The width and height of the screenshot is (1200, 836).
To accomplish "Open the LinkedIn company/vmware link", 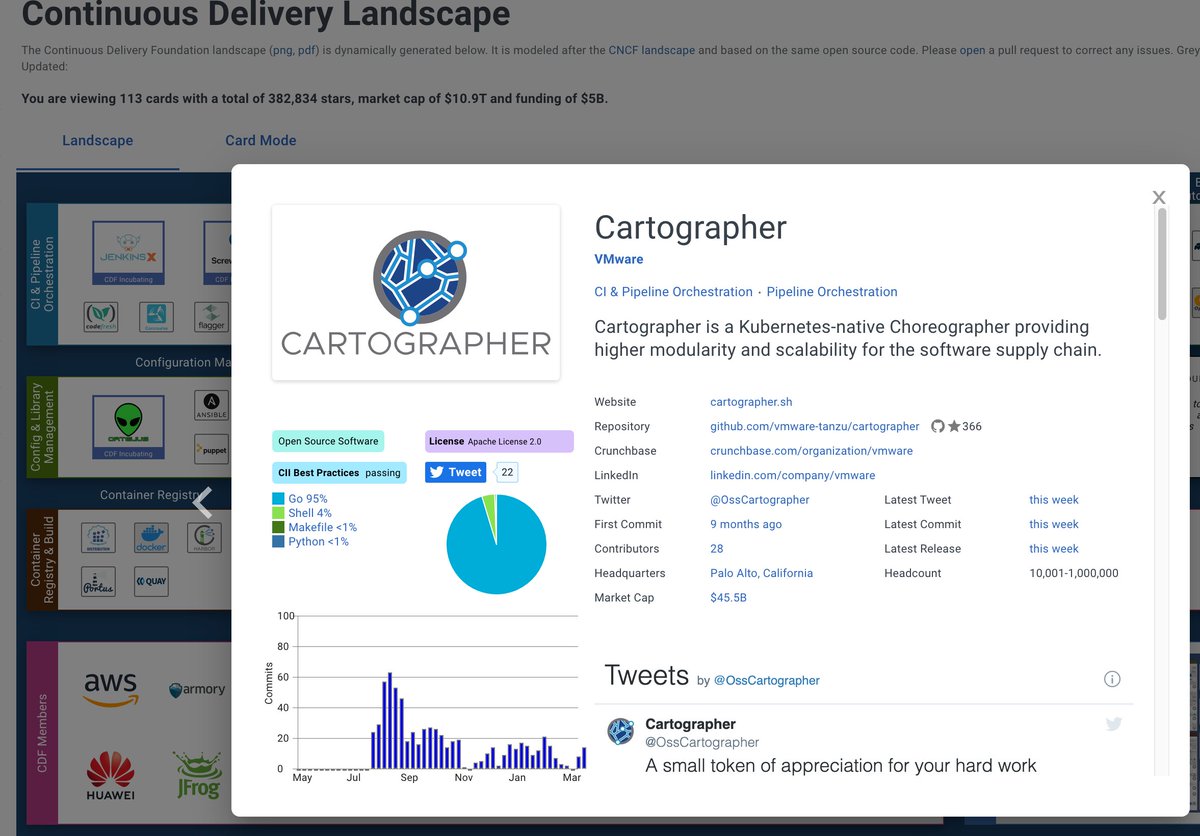I will (792, 475).
